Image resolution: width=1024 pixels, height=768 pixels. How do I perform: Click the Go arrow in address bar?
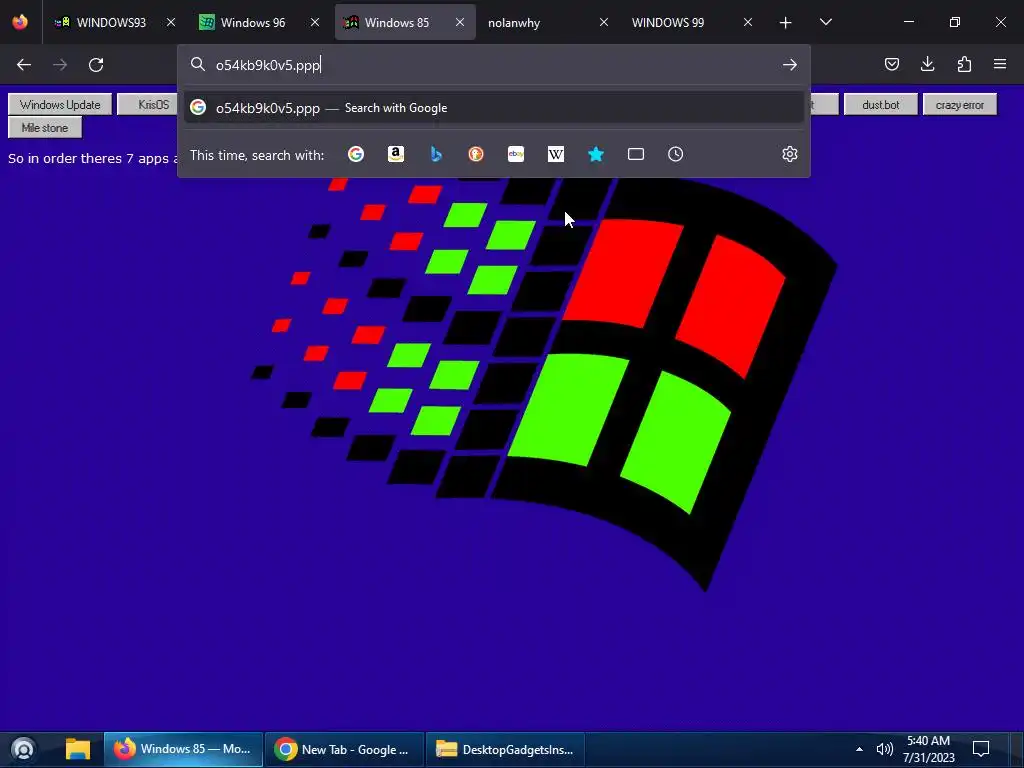[x=790, y=65]
